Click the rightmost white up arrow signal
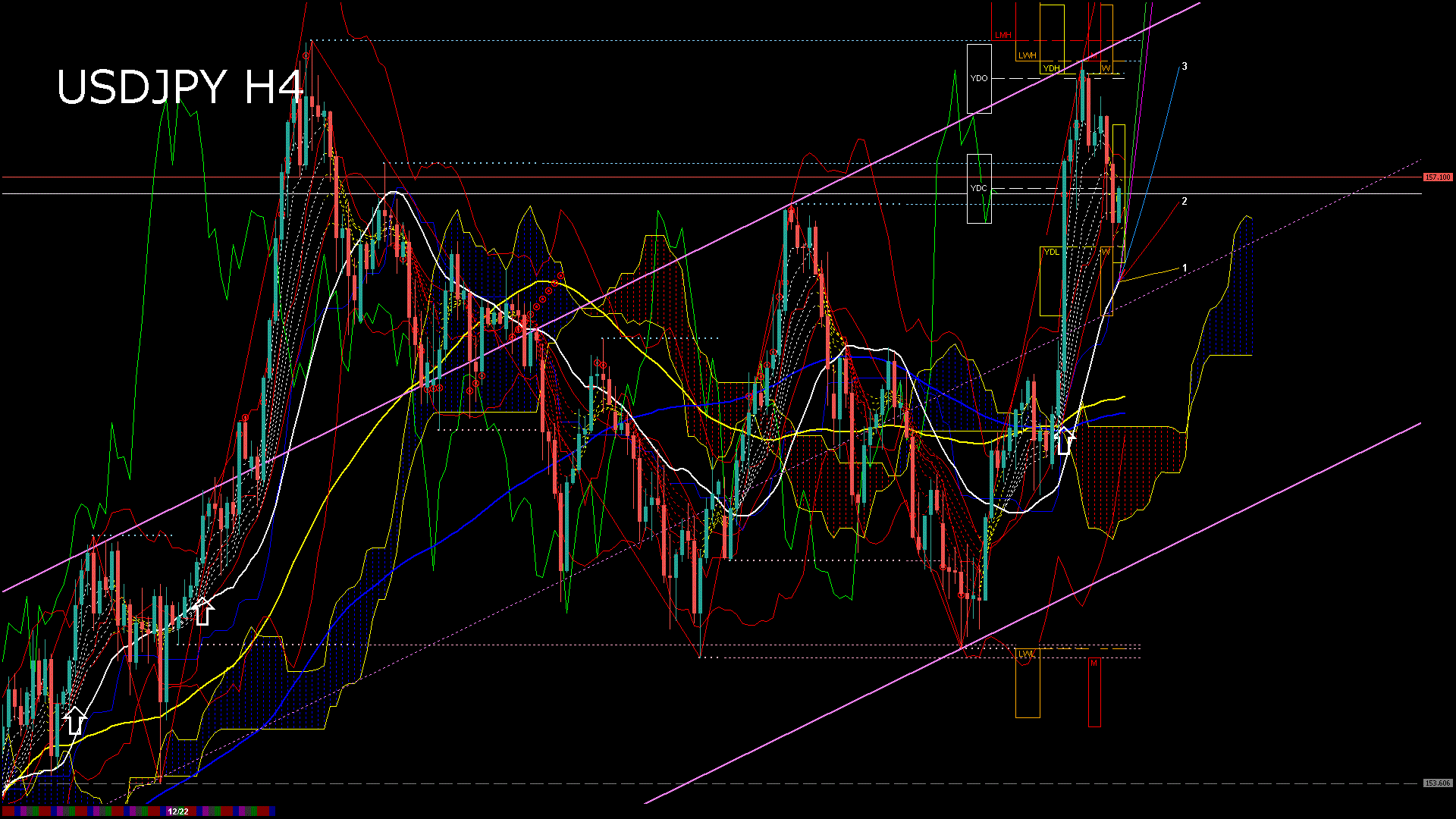The image size is (1456, 819). pos(1065,441)
